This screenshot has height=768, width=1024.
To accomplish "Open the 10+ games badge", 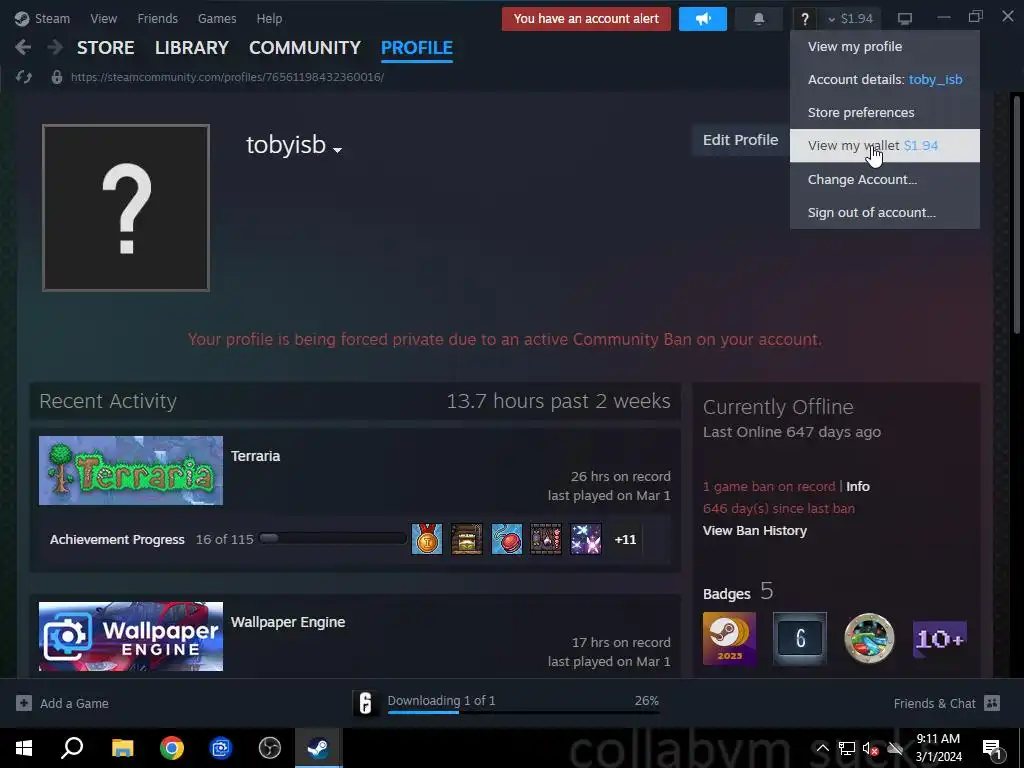I will pos(940,638).
